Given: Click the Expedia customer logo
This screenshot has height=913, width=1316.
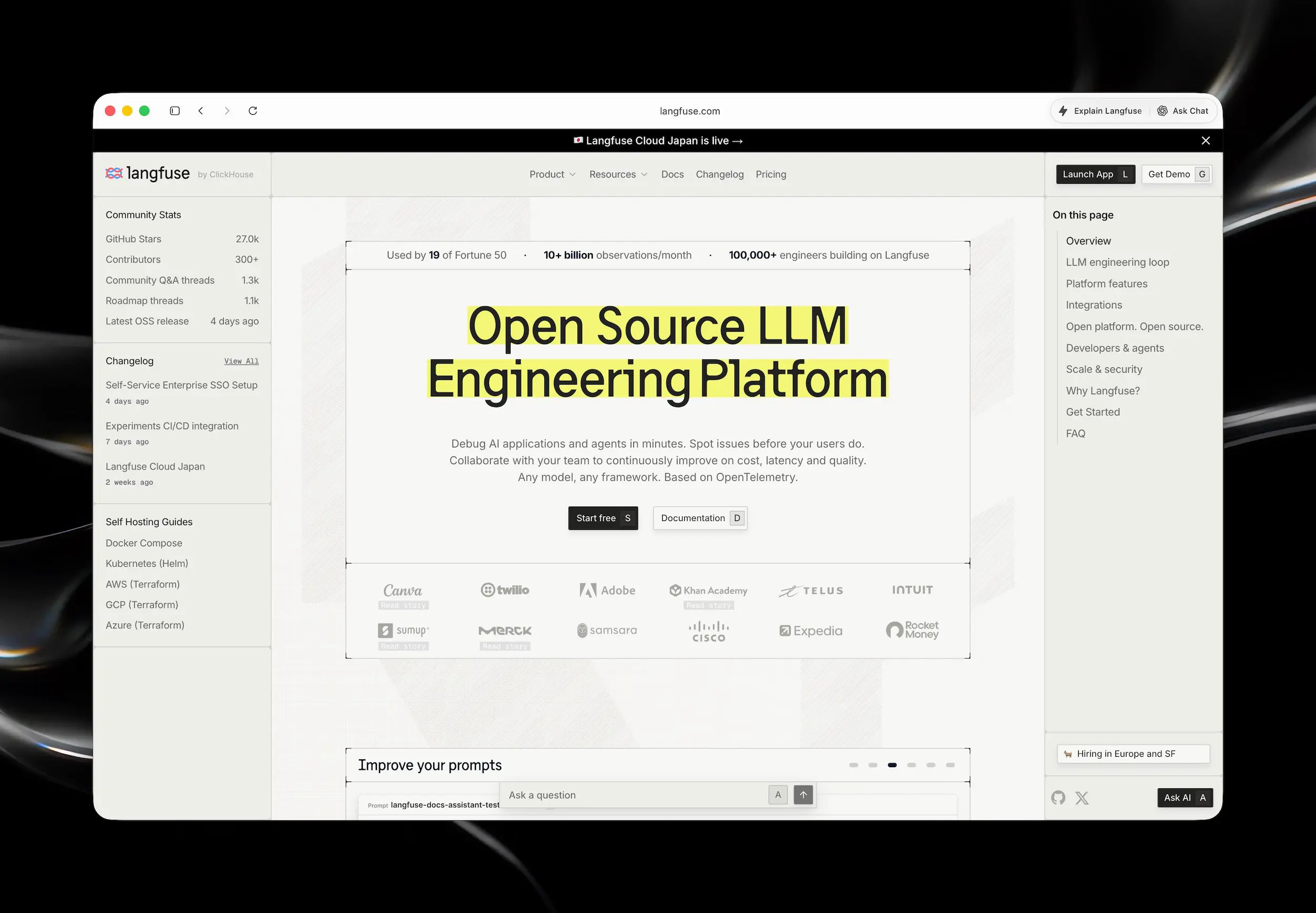Looking at the screenshot, I should click(811, 631).
